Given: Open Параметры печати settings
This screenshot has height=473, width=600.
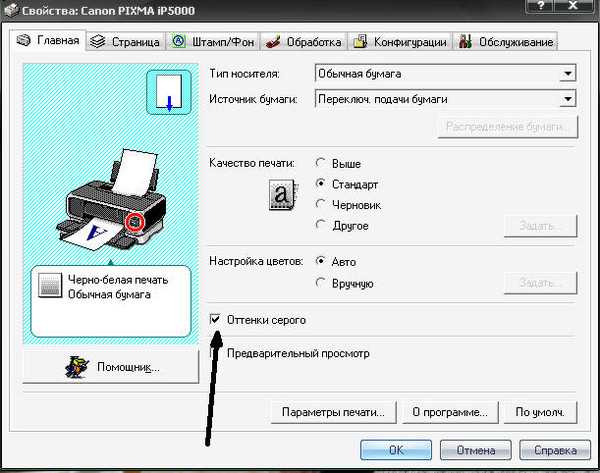Looking at the screenshot, I should pyautogui.click(x=333, y=412).
